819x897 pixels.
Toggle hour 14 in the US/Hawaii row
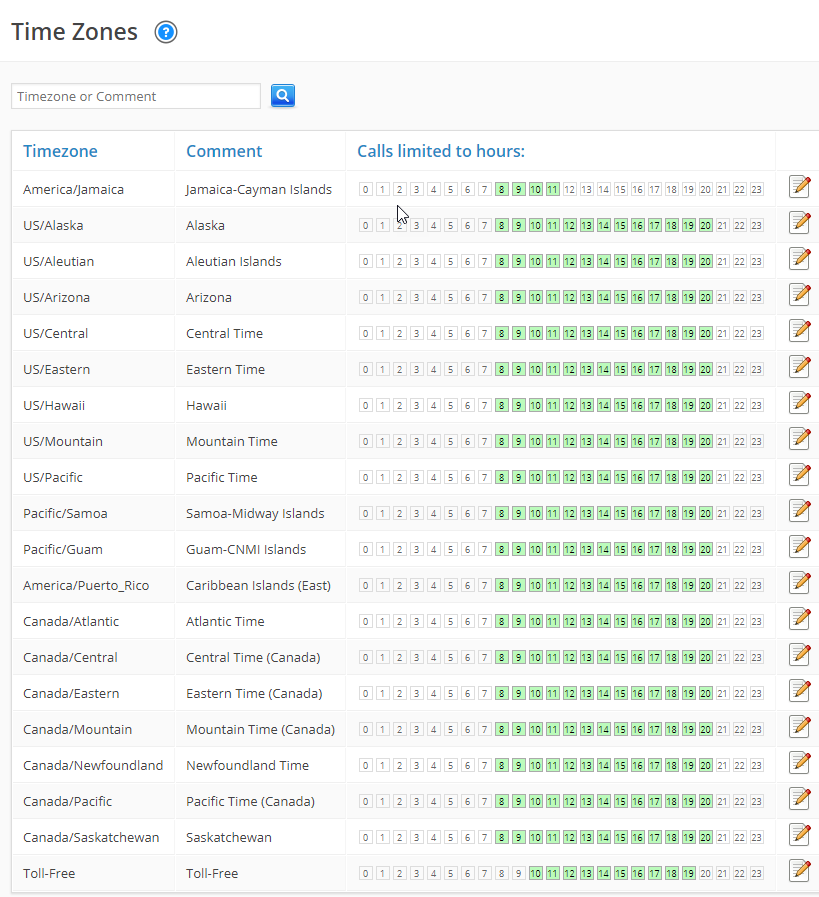603,406
